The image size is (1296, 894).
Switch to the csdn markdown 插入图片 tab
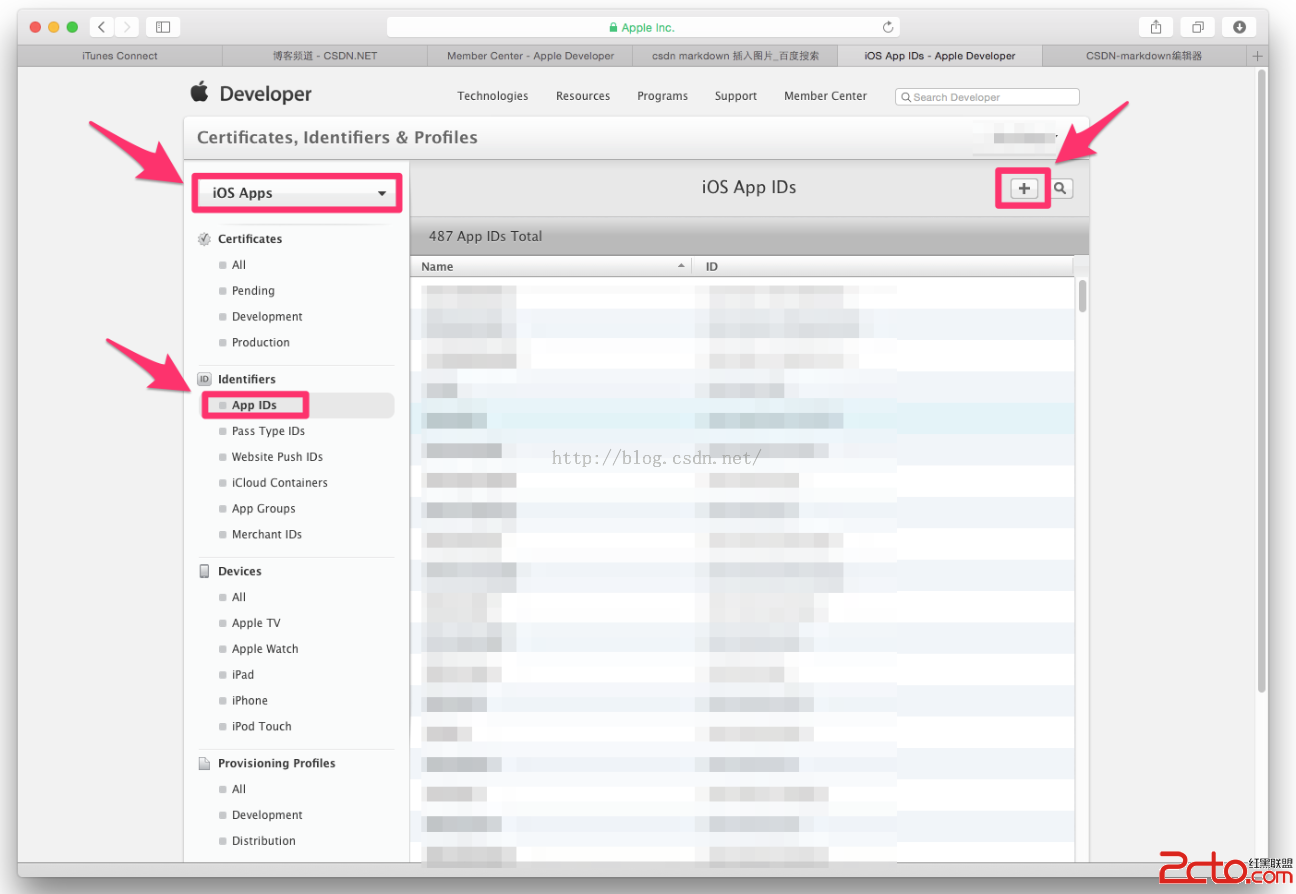(x=735, y=56)
